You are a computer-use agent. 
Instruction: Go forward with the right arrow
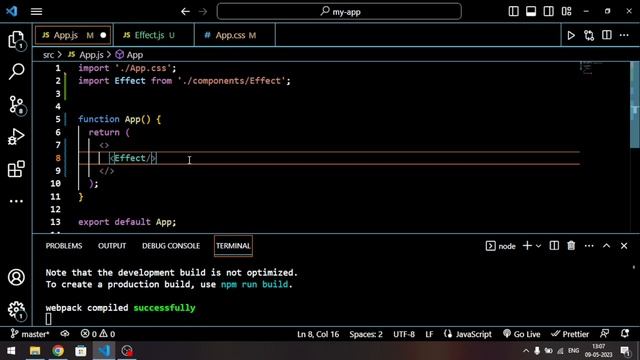pyautogui.click(x=203, y=11)
